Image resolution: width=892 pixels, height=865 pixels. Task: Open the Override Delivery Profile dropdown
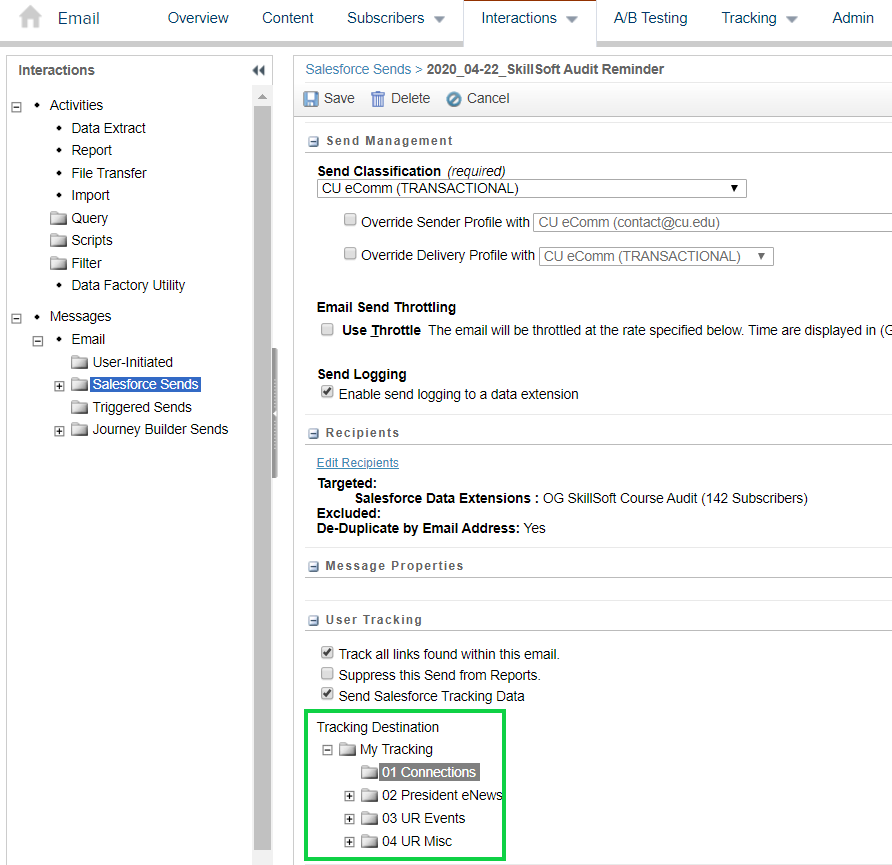click(x=656, y=256)
